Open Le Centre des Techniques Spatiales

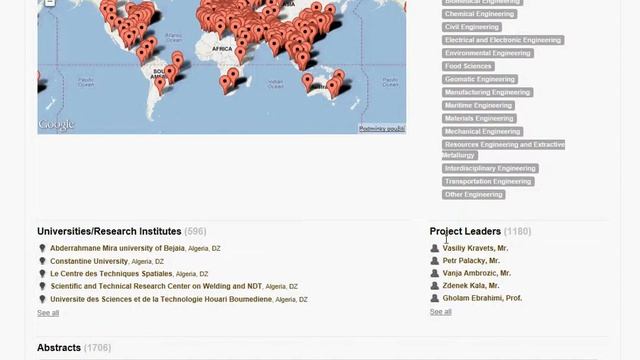(x=111, y=273)
